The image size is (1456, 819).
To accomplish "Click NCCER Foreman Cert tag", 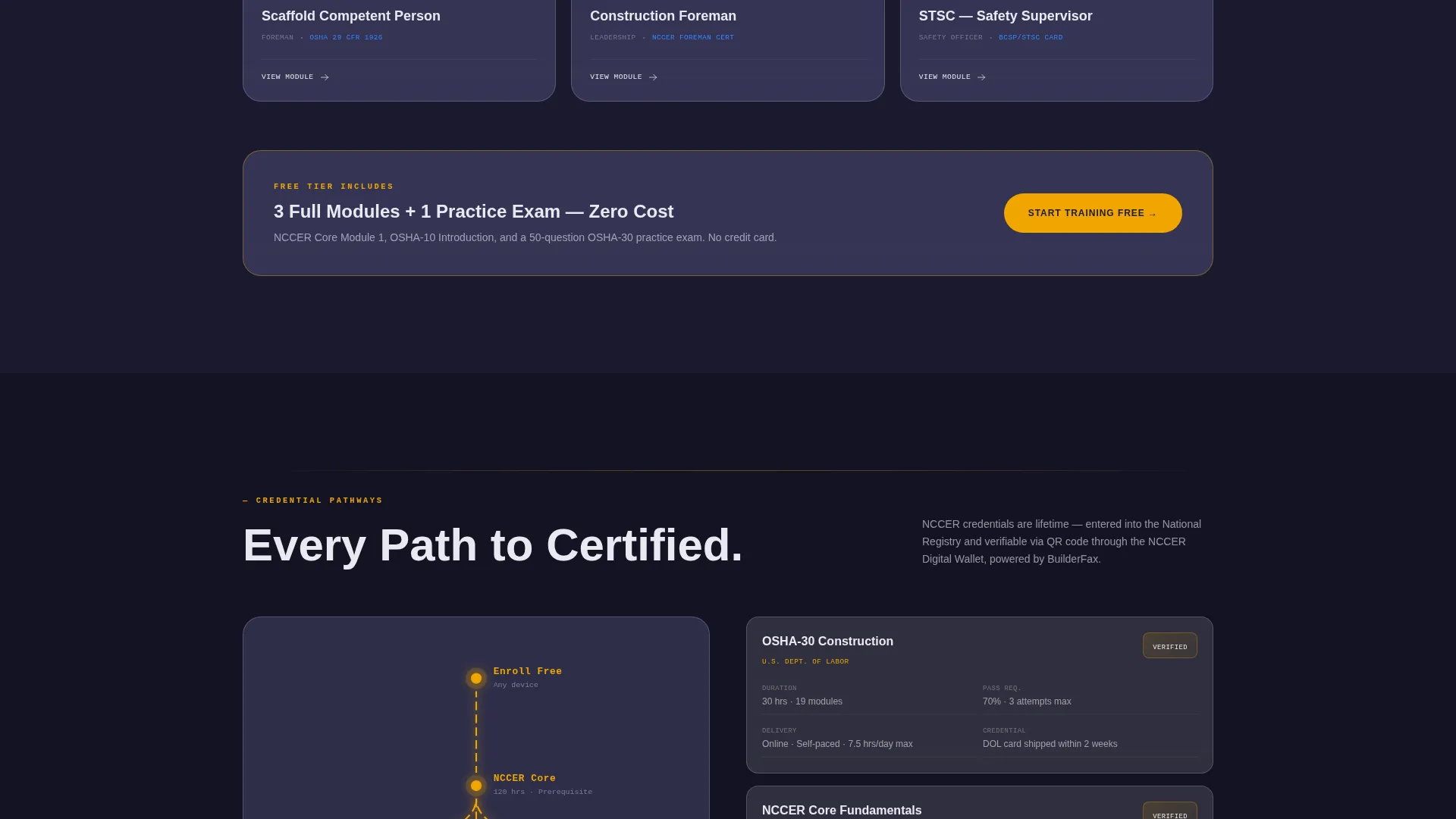I will pos(693,37).
